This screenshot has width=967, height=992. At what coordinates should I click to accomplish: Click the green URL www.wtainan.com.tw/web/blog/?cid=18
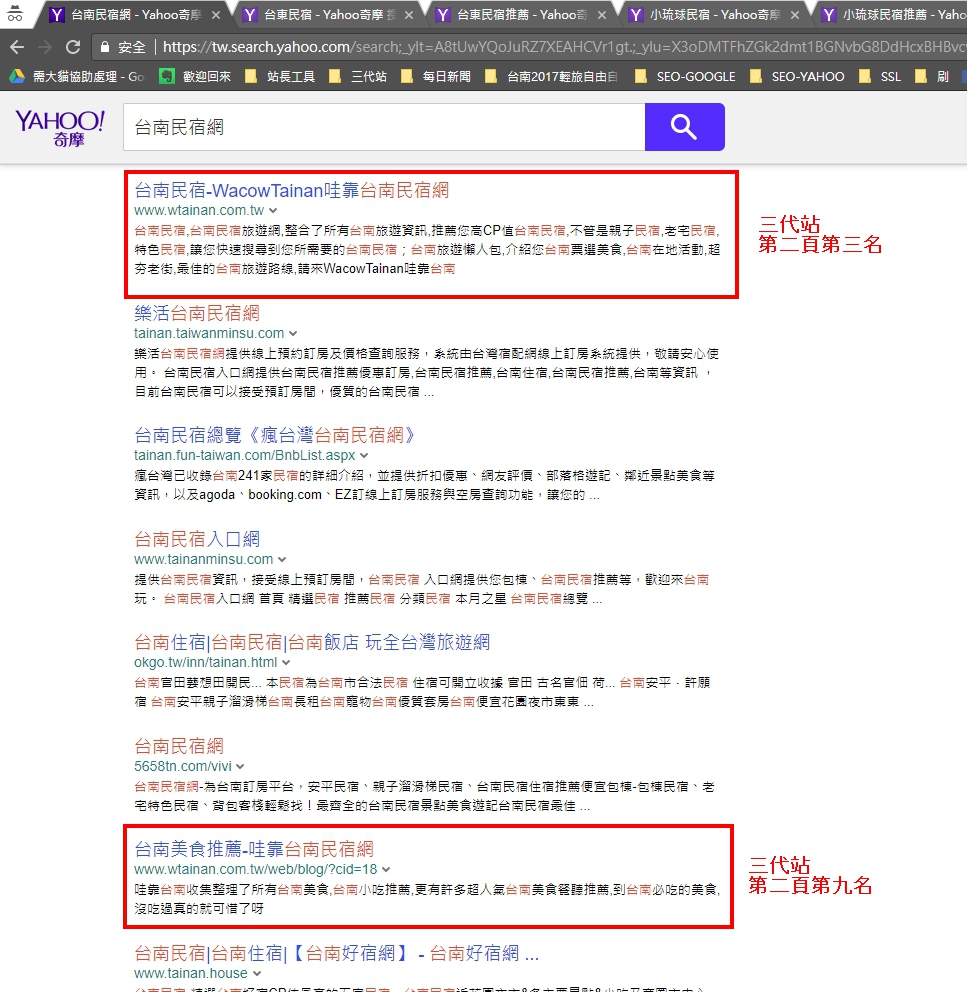[x=256, y=869]
